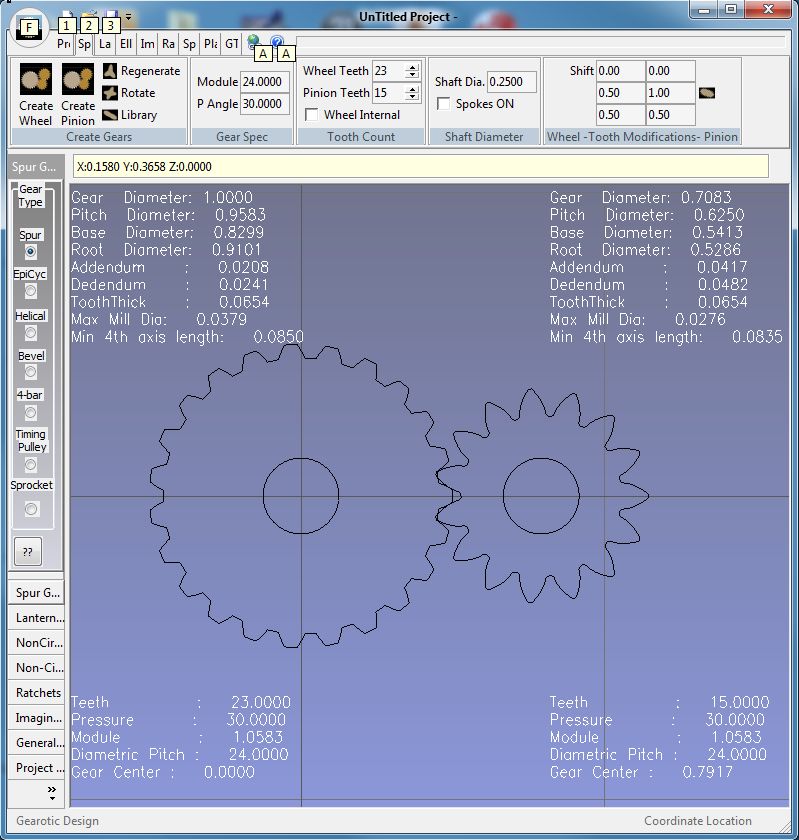This screenshot has height=840, width=799.
Task: Switch to the Ra ribbon tab
Action: [x=168, y=44]
